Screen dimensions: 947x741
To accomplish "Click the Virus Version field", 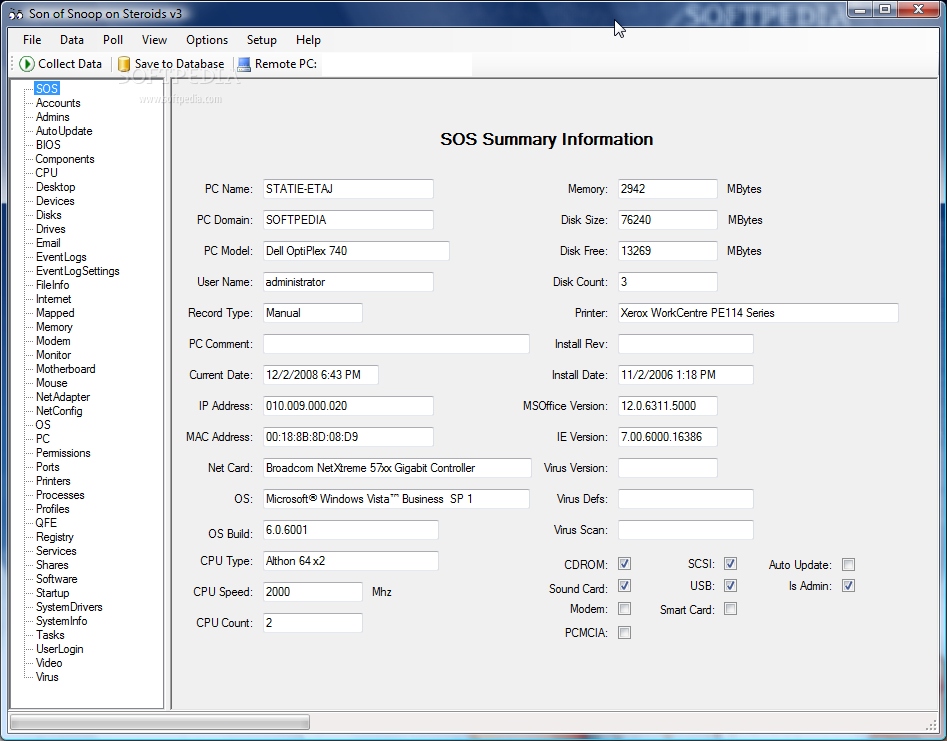I will [667, 468].
